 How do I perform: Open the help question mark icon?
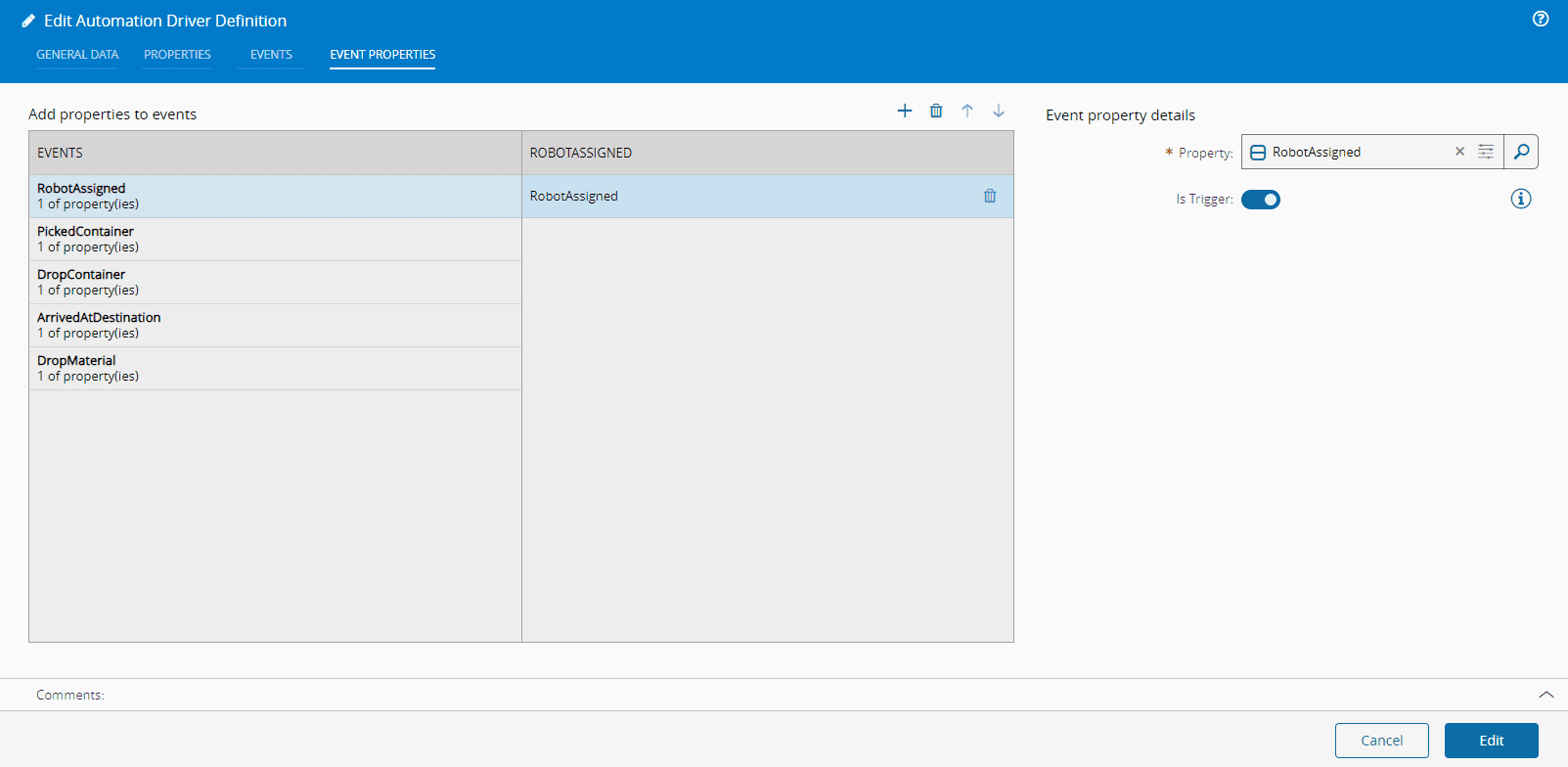tap(1541, 19)
